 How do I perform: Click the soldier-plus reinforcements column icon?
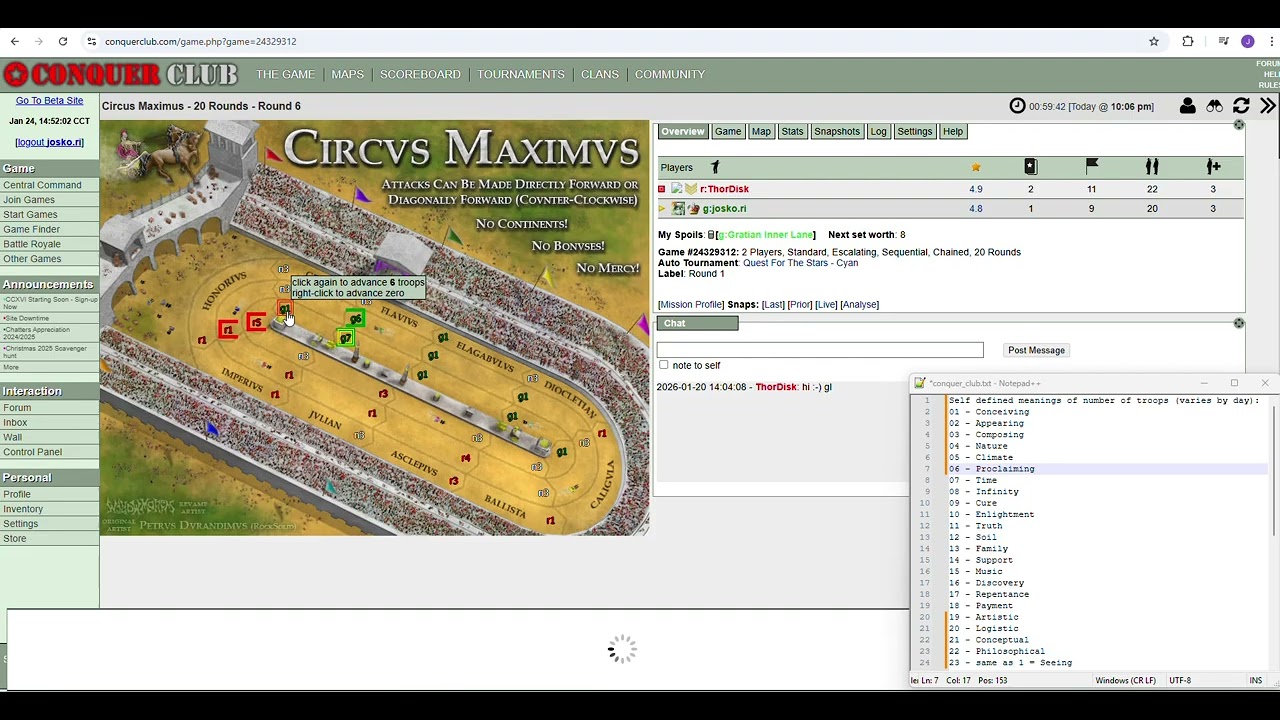pos(1213,167)
